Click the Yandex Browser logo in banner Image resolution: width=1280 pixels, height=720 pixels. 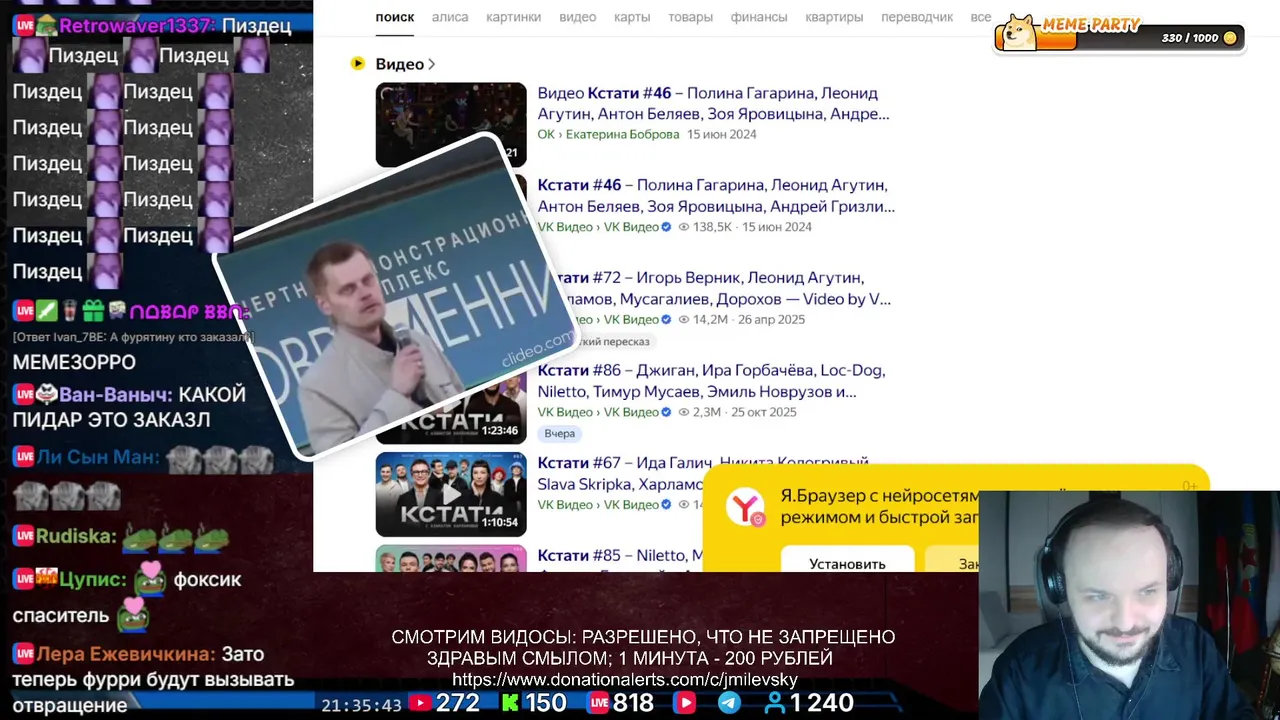pyautogui.click(x=745, y=507)
